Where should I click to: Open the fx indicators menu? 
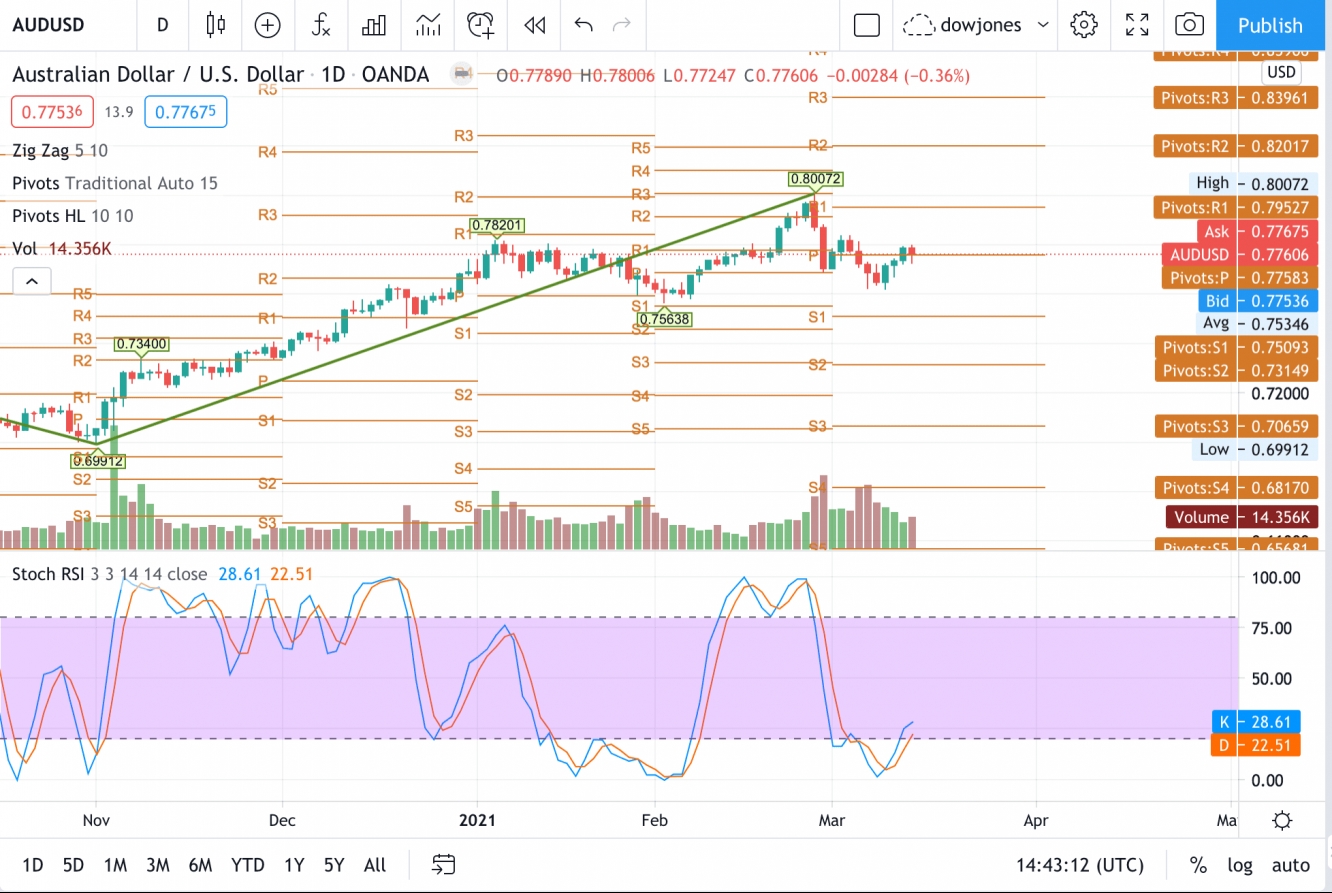pos(320,25)
